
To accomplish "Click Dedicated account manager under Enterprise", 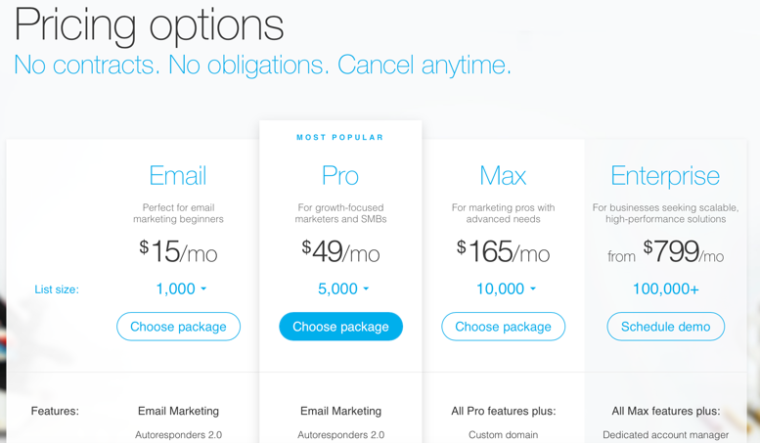I will pyautogui.click(x=665, y=435).
